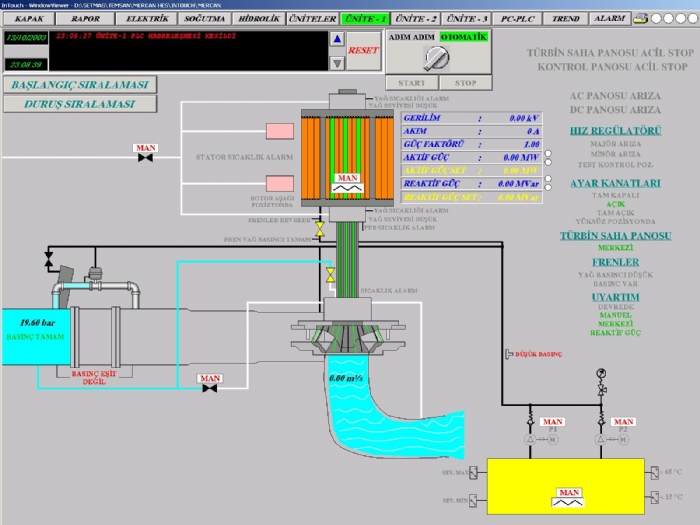This screenshot has width=700, height=525.
Task: Open the HIZ REGÜLATÖRÜ link
Action: (616, 131)
